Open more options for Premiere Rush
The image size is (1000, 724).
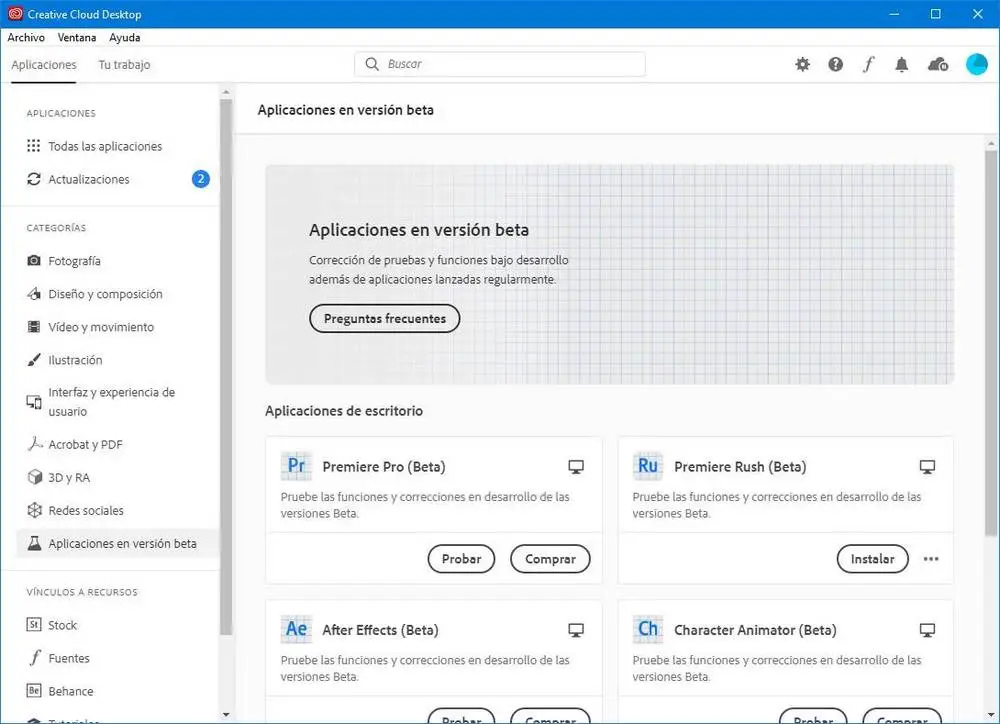(x=931, y=559)
